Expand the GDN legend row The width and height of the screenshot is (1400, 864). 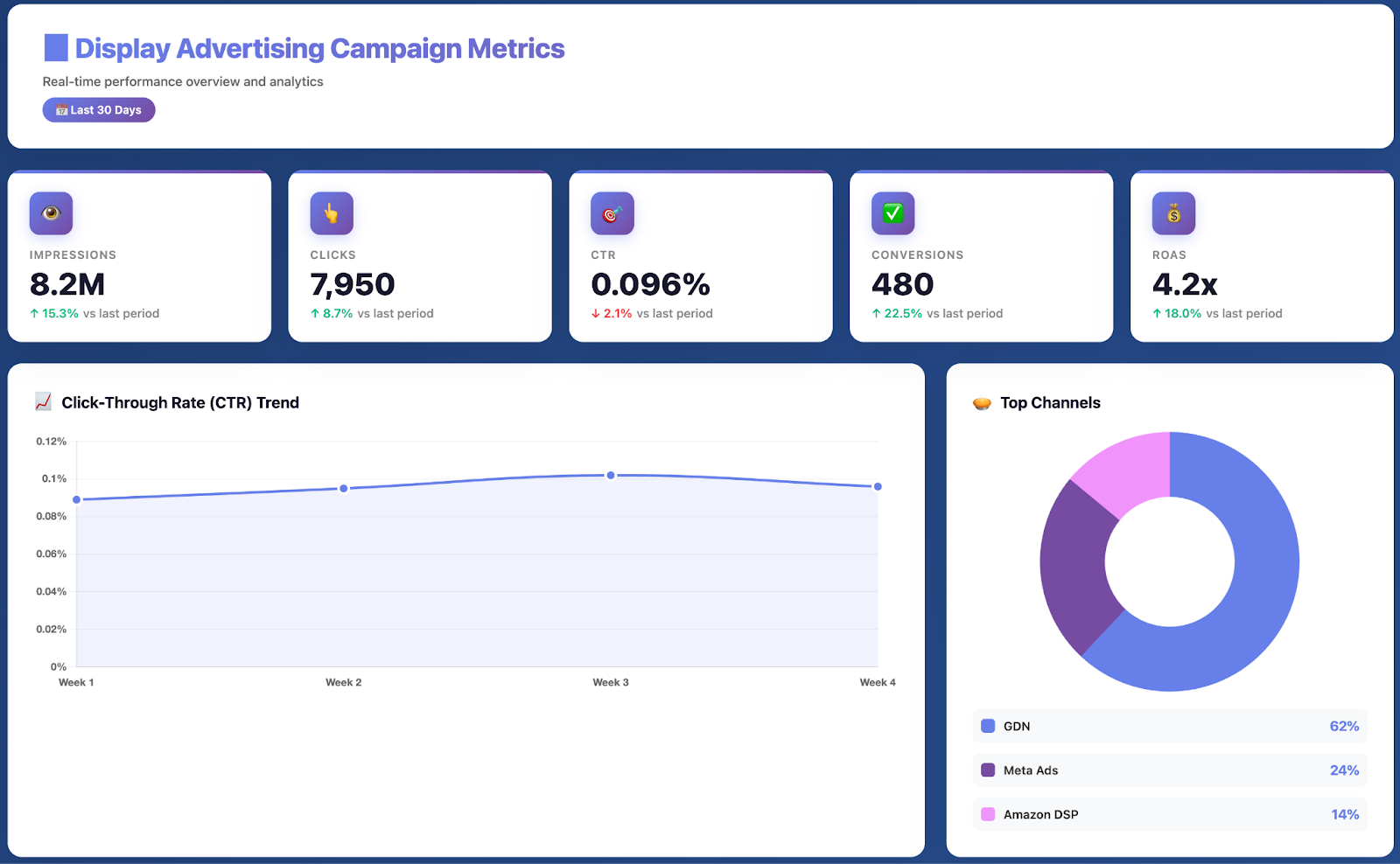(1169, 726)
